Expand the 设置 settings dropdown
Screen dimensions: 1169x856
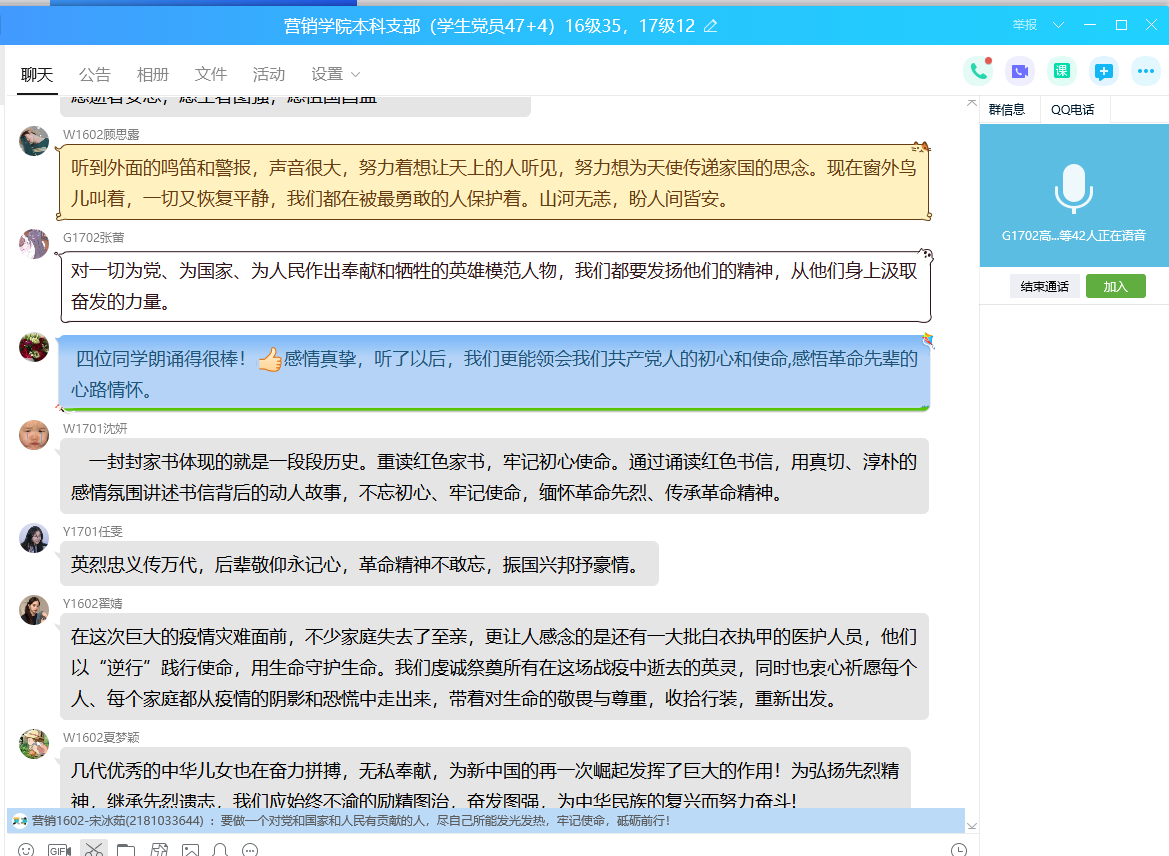[335, 74]
